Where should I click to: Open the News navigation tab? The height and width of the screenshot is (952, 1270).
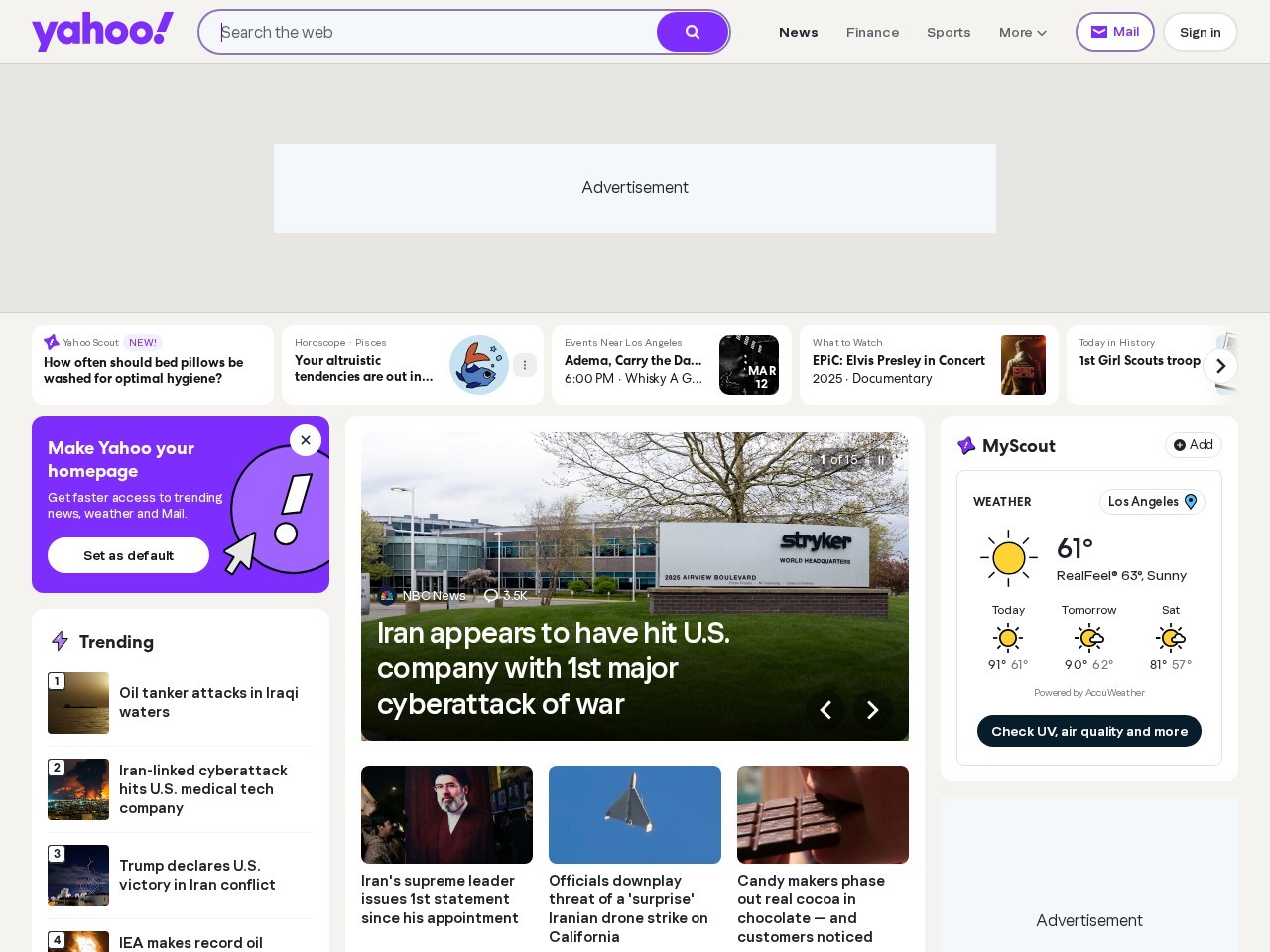click(x=798, y=32)
